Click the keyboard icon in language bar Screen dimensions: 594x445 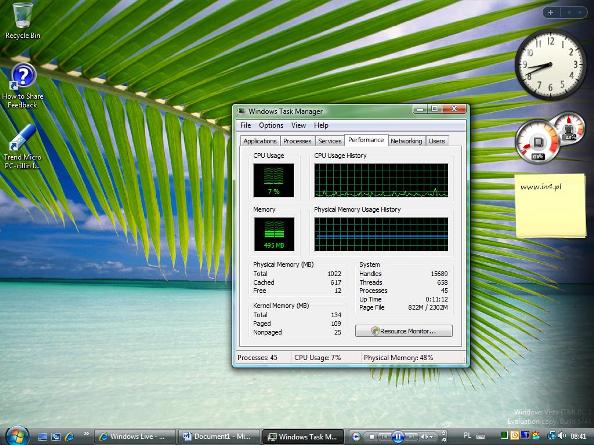(480, 437)
